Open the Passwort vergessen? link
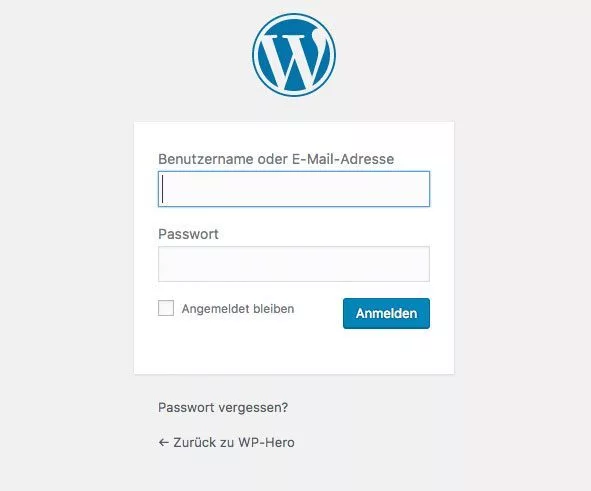The height and width of the screenshot is (491, 591). 223,407
